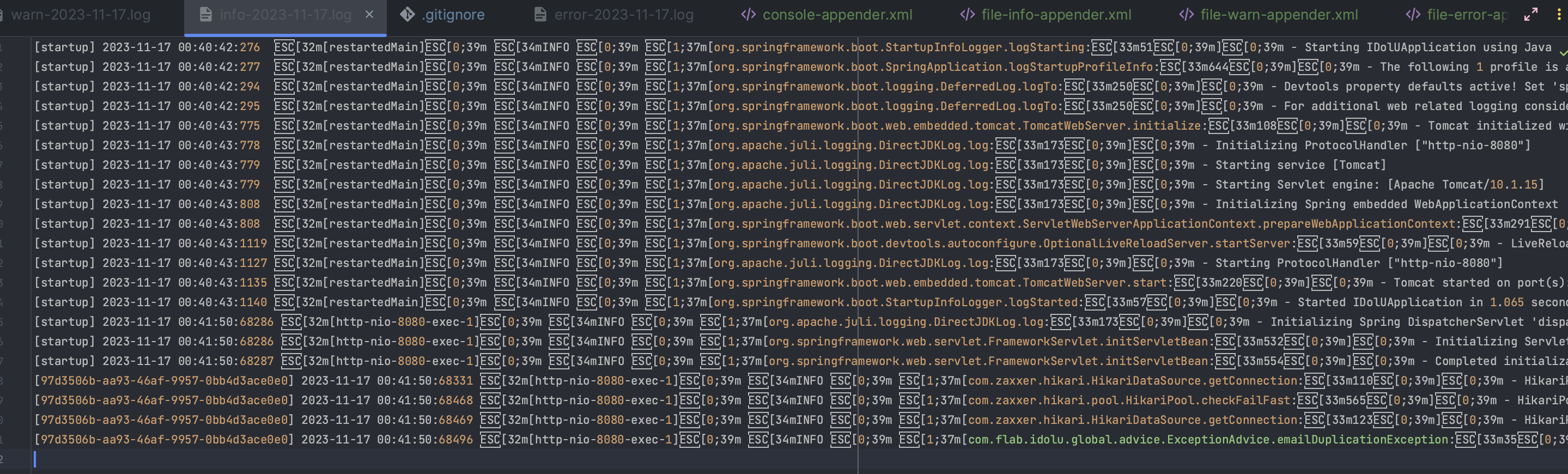1568x474 pixels.
Task: Click timestamp ending in 00:41:50:68469
Action: (x=387, y=420)
